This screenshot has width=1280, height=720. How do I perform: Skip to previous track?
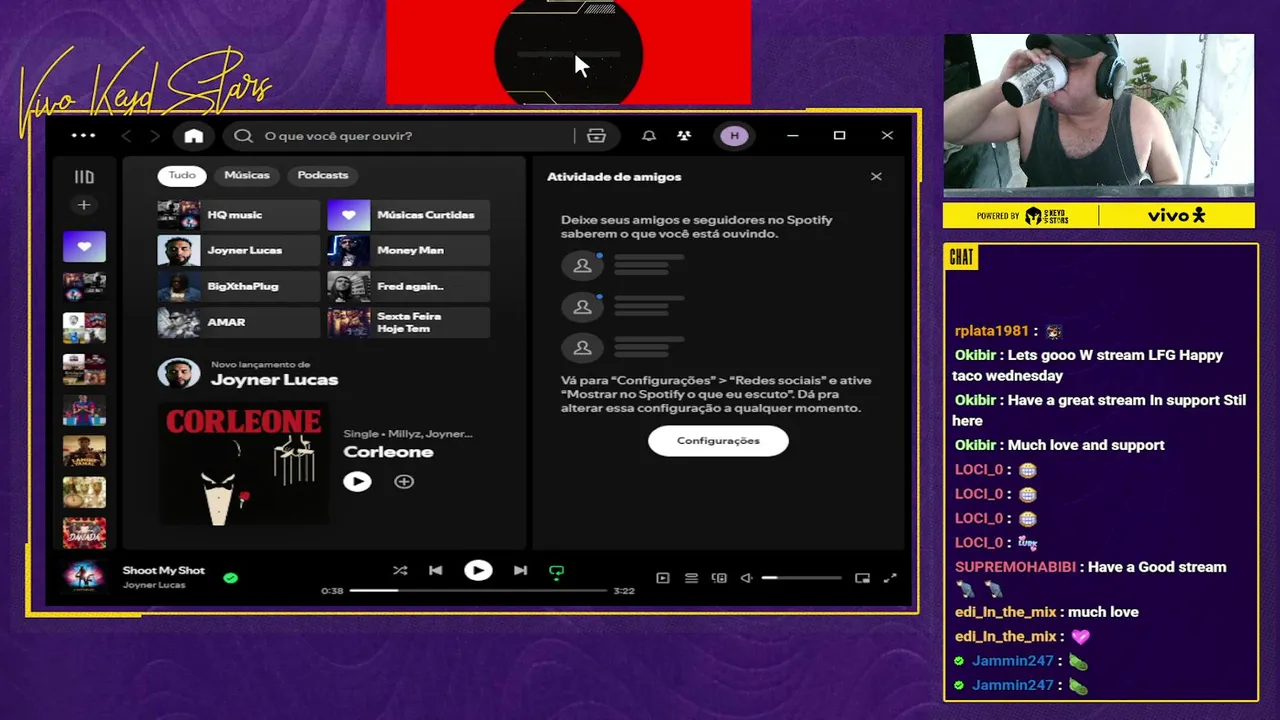pos(435,570)
